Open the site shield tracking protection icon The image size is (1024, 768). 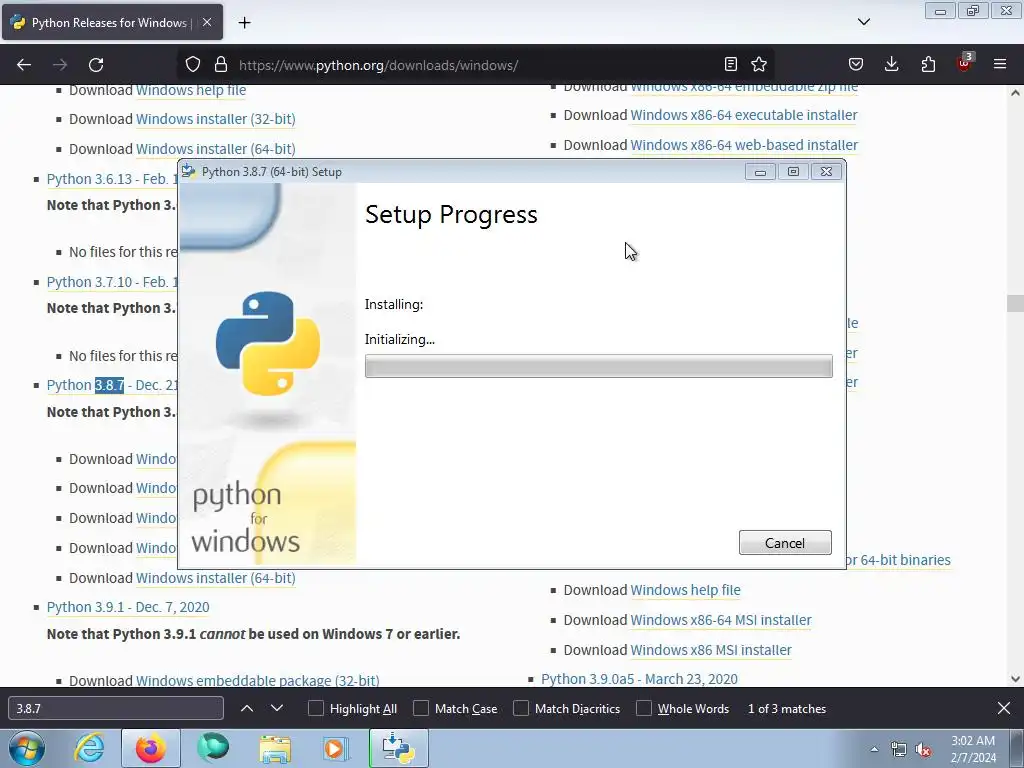(193, 65)
